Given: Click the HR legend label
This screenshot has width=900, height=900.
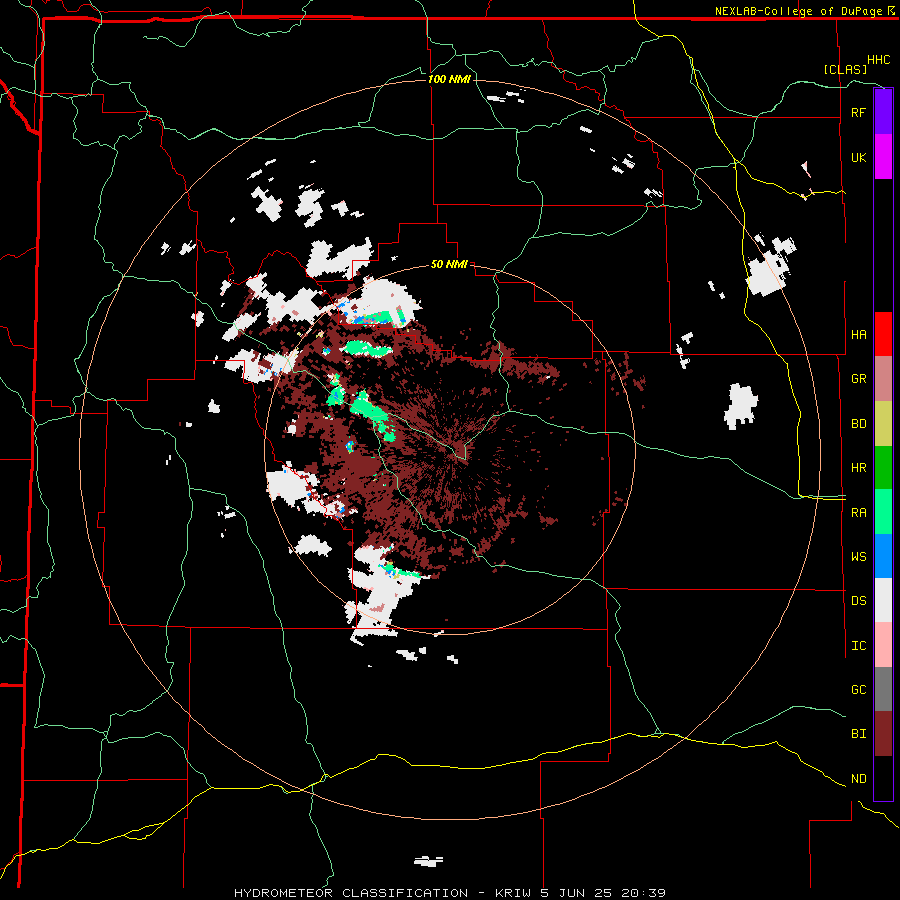Looking at the screenshot, I should coord(858,468).
